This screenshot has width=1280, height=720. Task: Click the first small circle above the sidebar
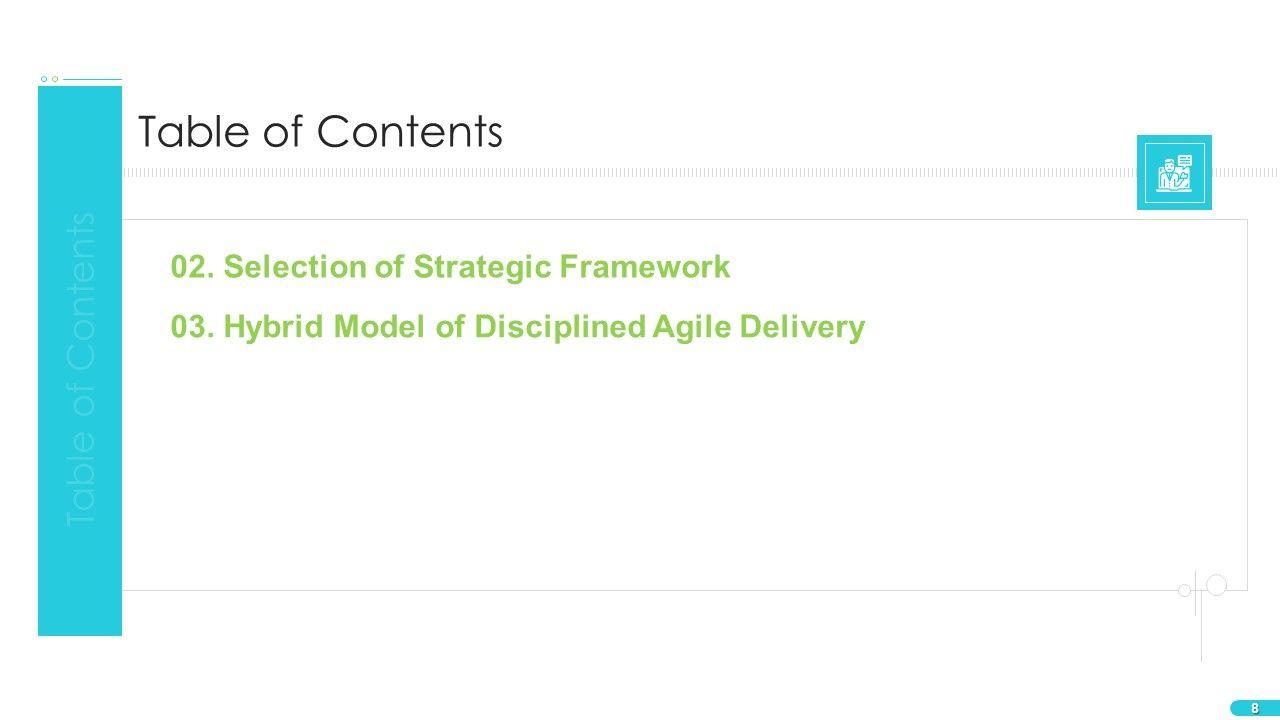(x=44, y=78)
